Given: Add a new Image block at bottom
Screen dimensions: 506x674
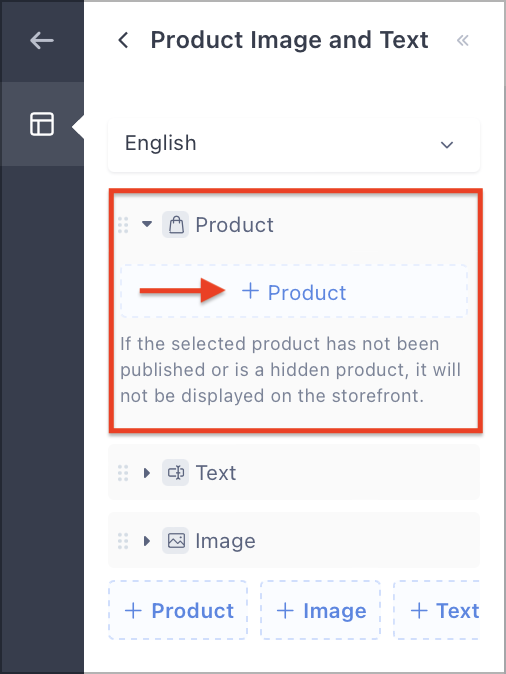Looking at the screenshot, I should click(320, 610).
